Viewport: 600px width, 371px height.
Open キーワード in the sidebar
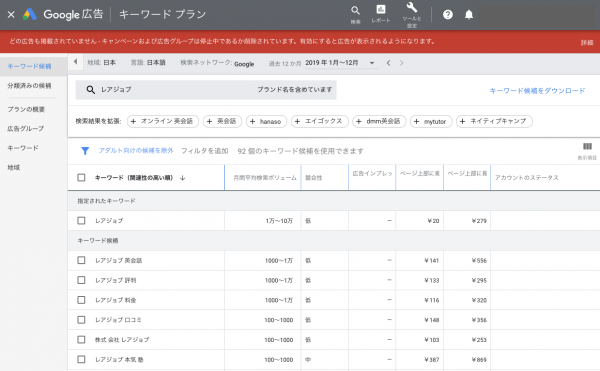(x=23, y=148)
